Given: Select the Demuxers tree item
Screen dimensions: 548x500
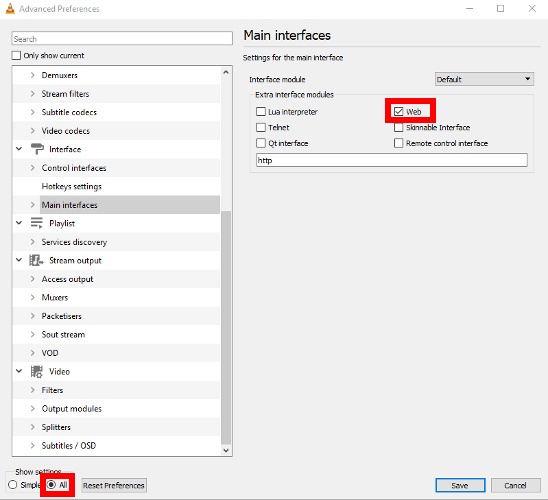Looking at the screenshot, I should tap(59, 75).
